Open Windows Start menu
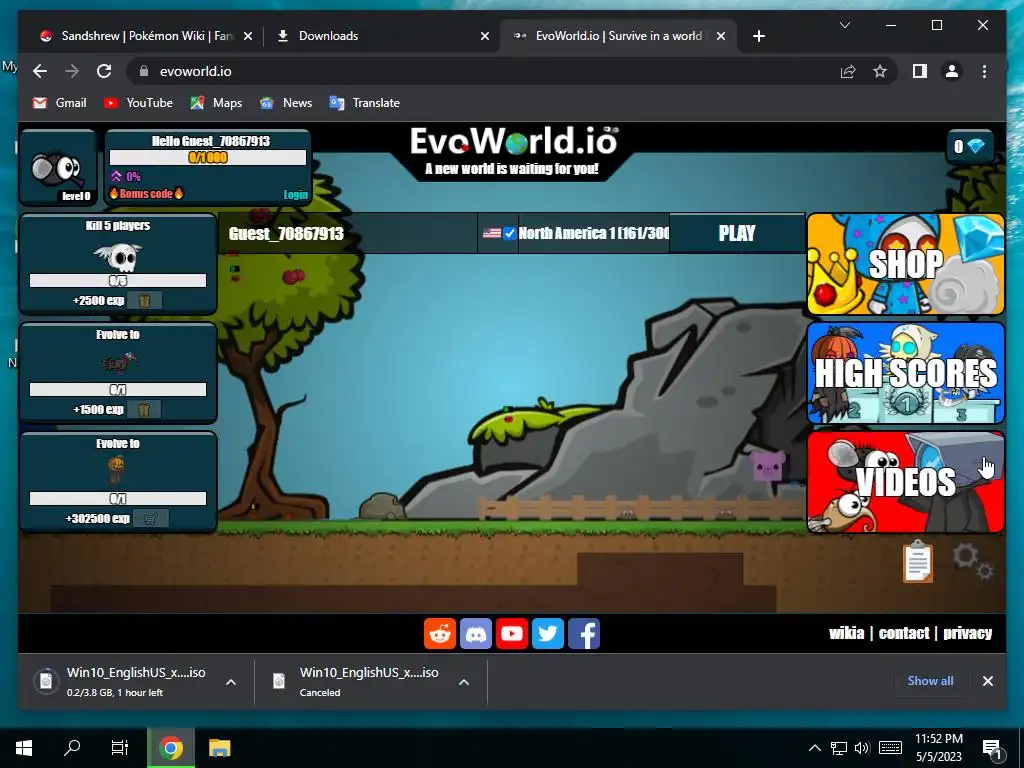 24,748
